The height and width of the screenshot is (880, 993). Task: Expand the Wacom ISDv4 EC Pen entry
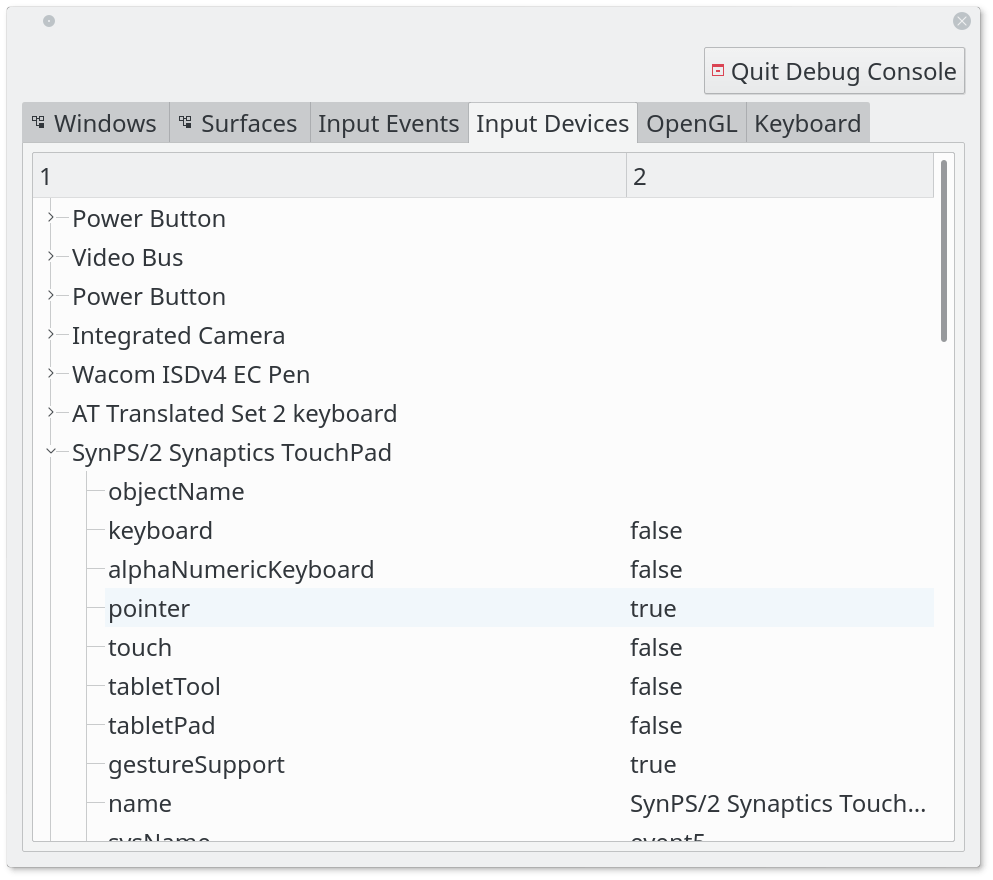click(x=51, y=374)
